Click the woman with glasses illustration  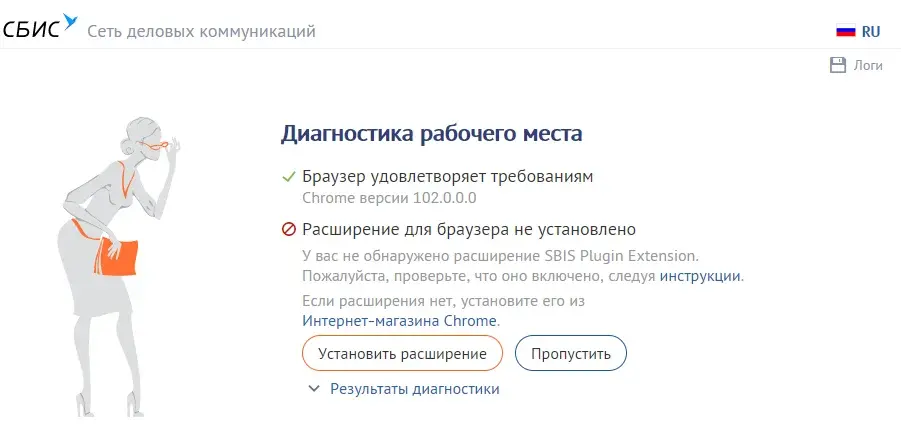point(120,267)
